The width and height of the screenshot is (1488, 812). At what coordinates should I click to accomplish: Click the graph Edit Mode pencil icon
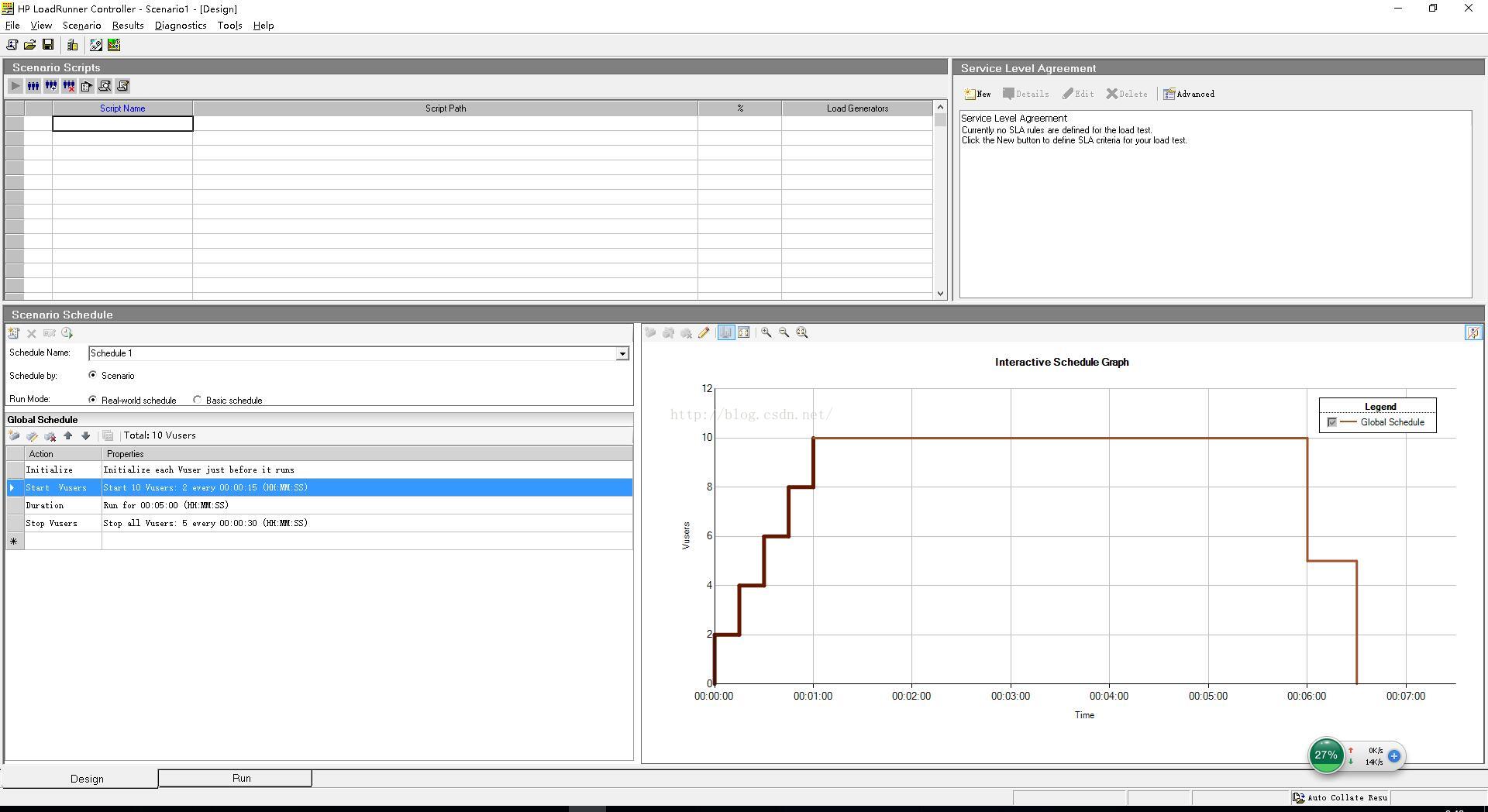[704, 332]
